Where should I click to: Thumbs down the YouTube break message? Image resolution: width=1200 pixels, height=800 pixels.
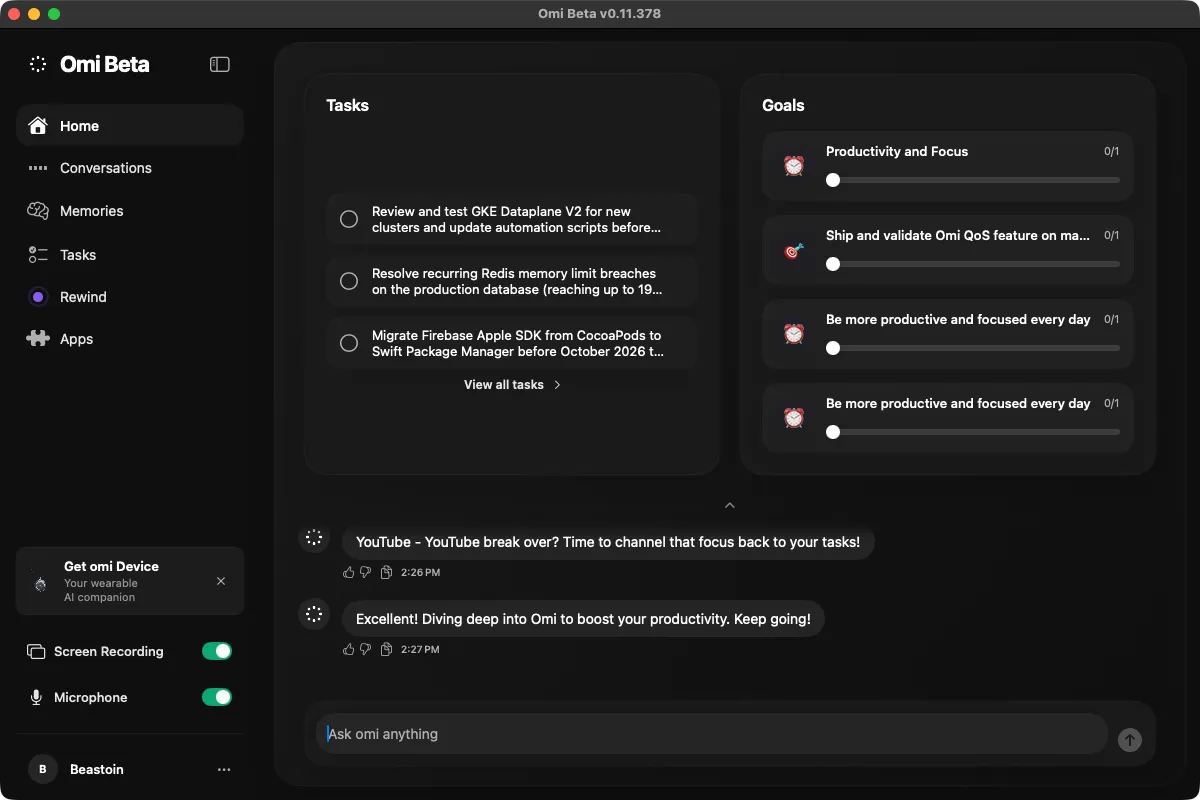[x=365, y=573]
